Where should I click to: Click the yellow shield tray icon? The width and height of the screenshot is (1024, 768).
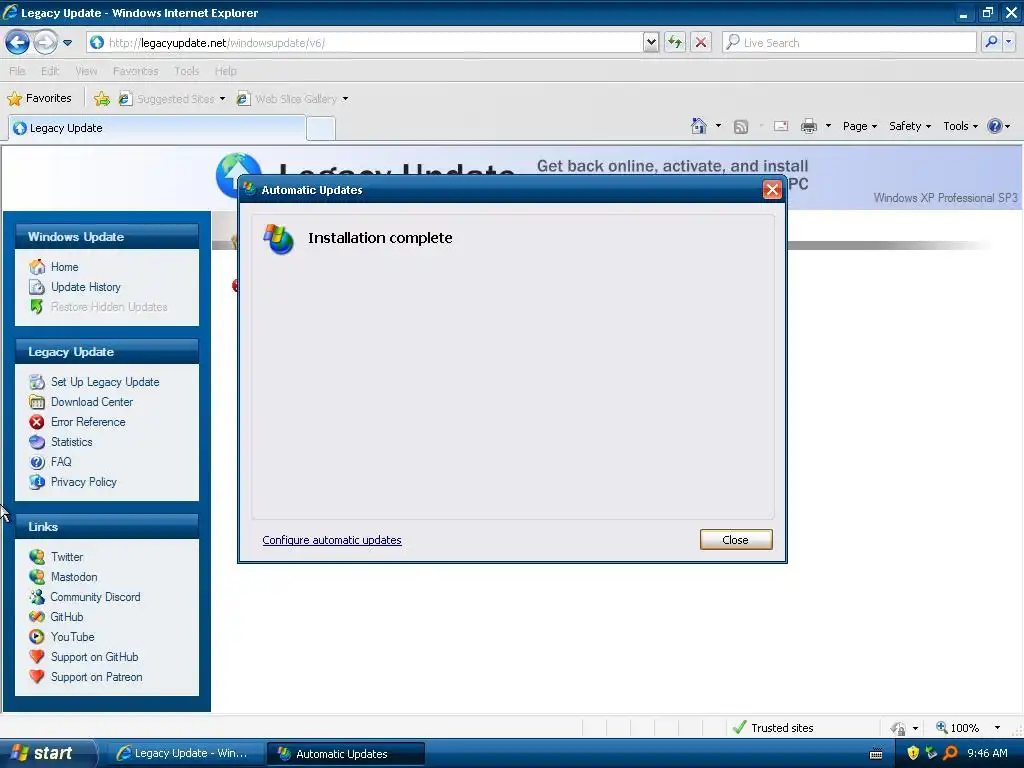pos(913,754)
